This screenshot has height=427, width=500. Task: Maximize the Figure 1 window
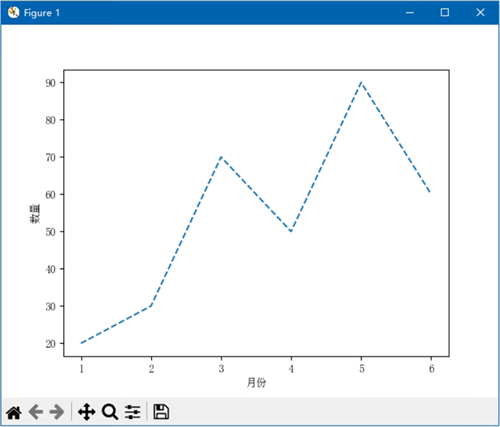(445, 13)
